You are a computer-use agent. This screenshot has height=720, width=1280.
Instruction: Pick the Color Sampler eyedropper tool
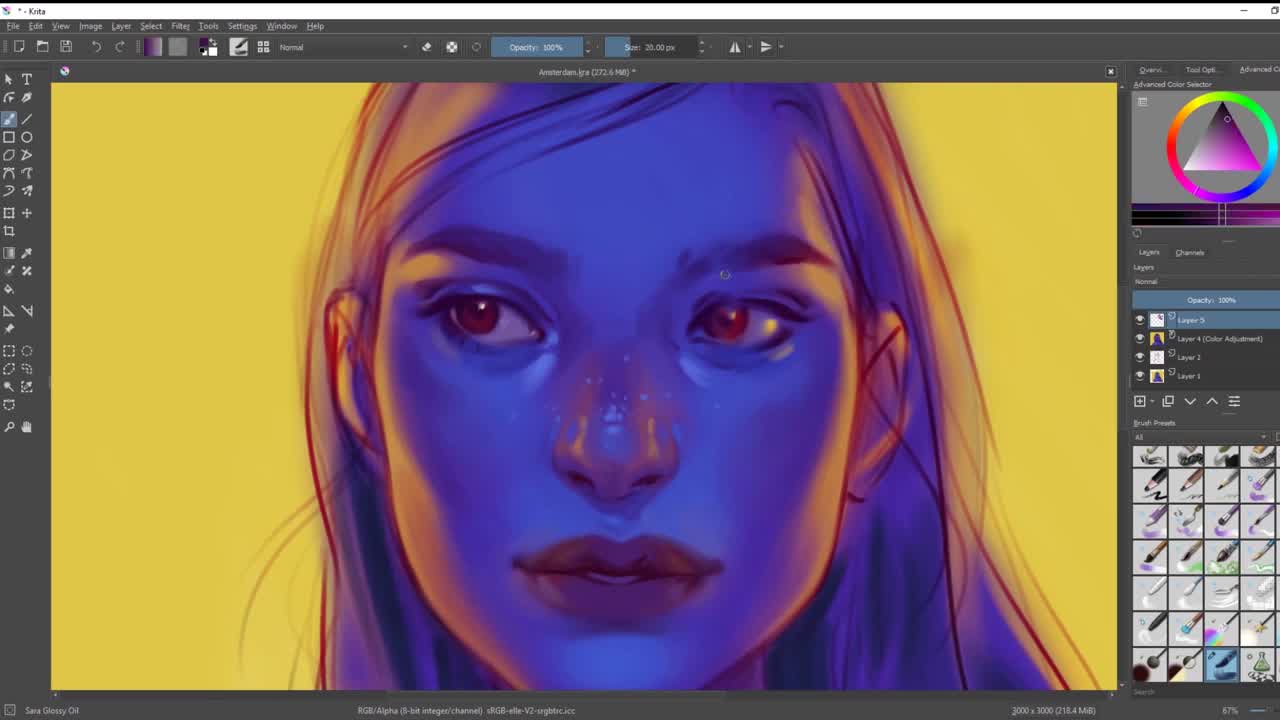[27, 253]
